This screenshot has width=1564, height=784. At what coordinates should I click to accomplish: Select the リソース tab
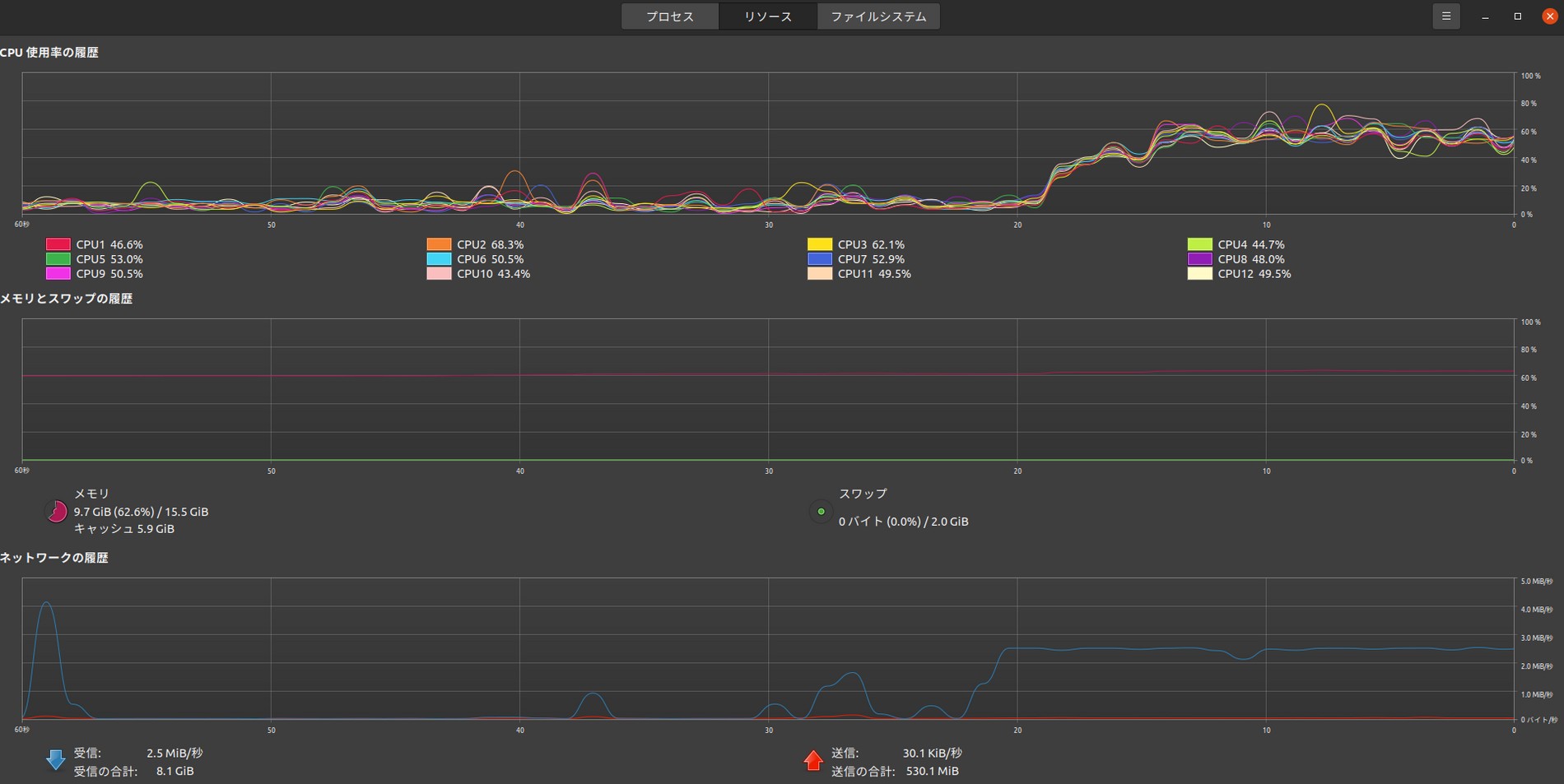point(767,16)
